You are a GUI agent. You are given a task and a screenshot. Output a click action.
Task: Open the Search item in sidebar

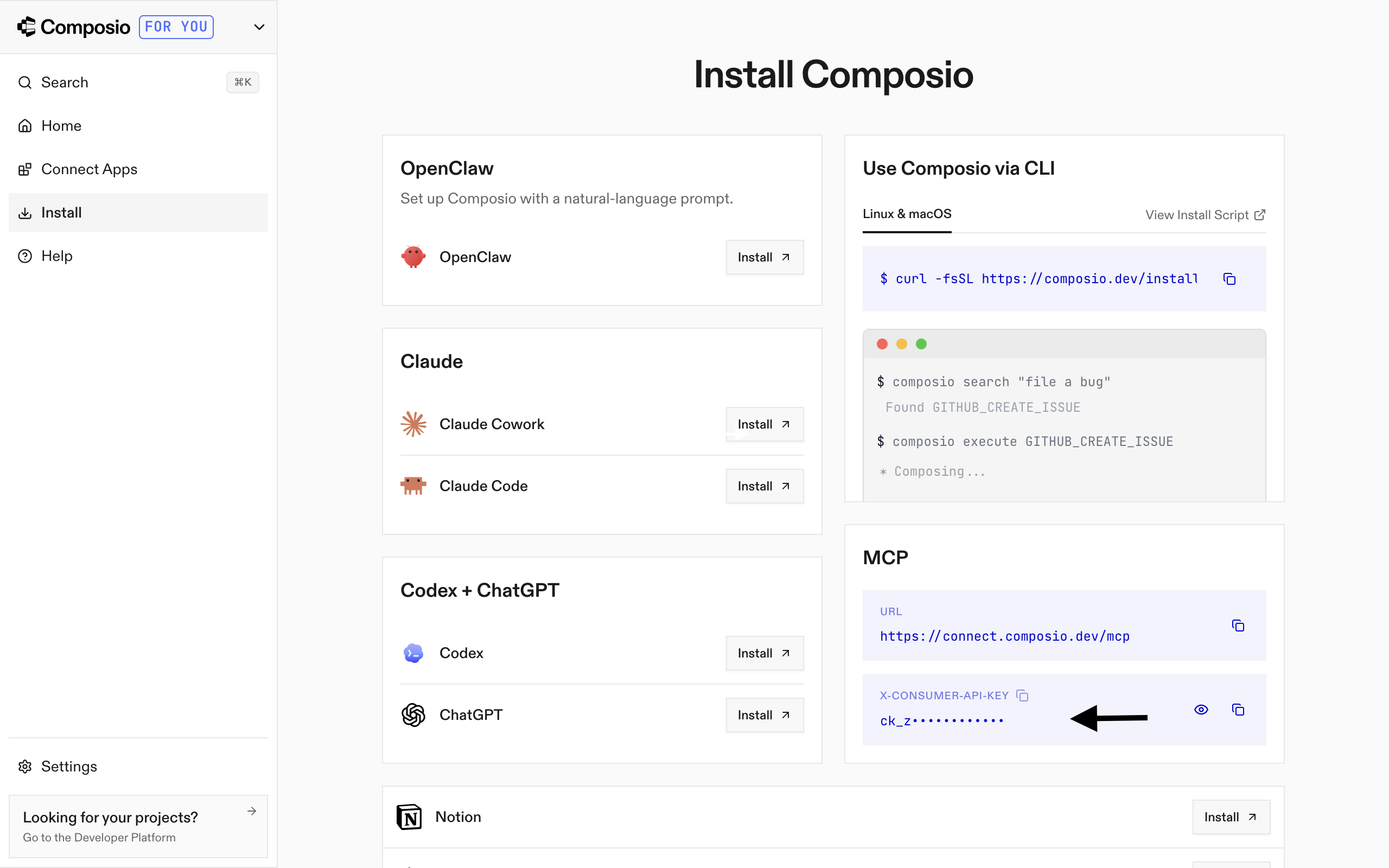click(x=138, y=82)
